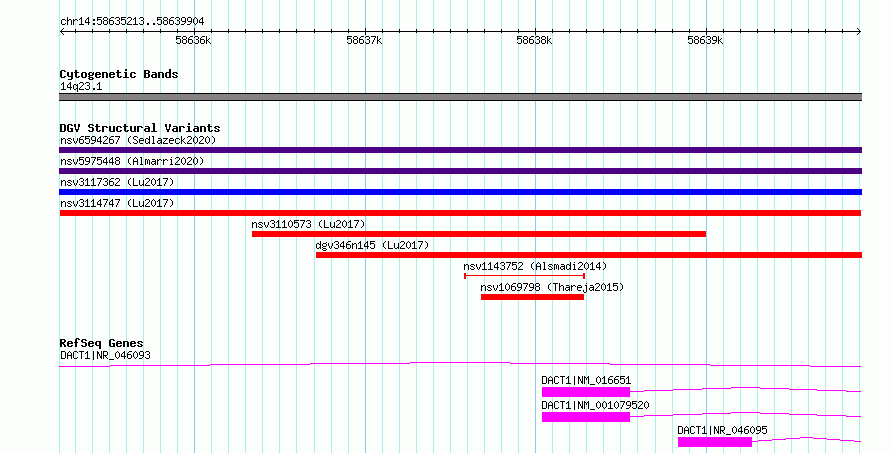Click the purple bar for nsv5975448
This screenshot has width=890, height=453.
click(460, 171)
